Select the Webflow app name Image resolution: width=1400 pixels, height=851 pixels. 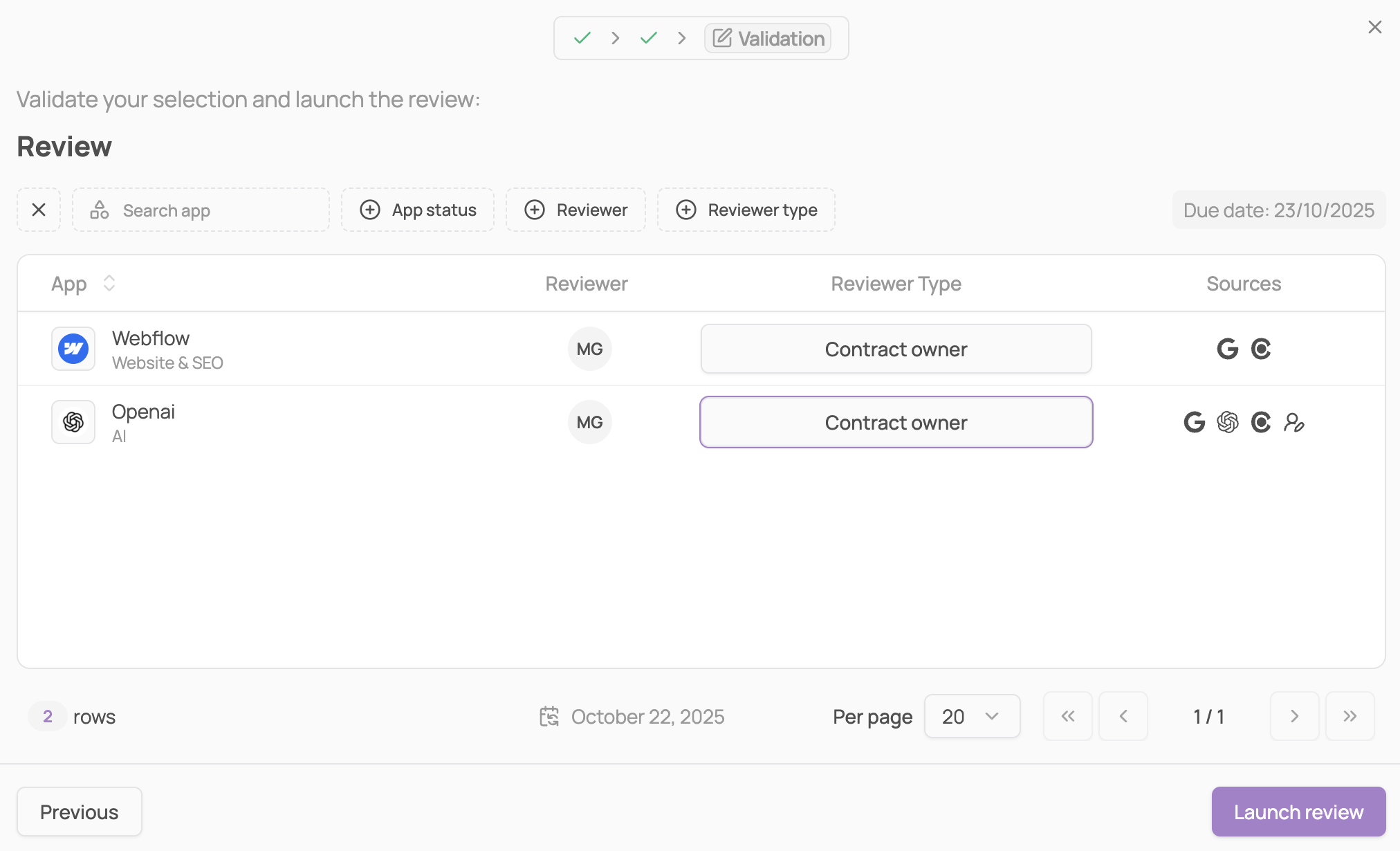pyautogui.click(x=151, y=338)
